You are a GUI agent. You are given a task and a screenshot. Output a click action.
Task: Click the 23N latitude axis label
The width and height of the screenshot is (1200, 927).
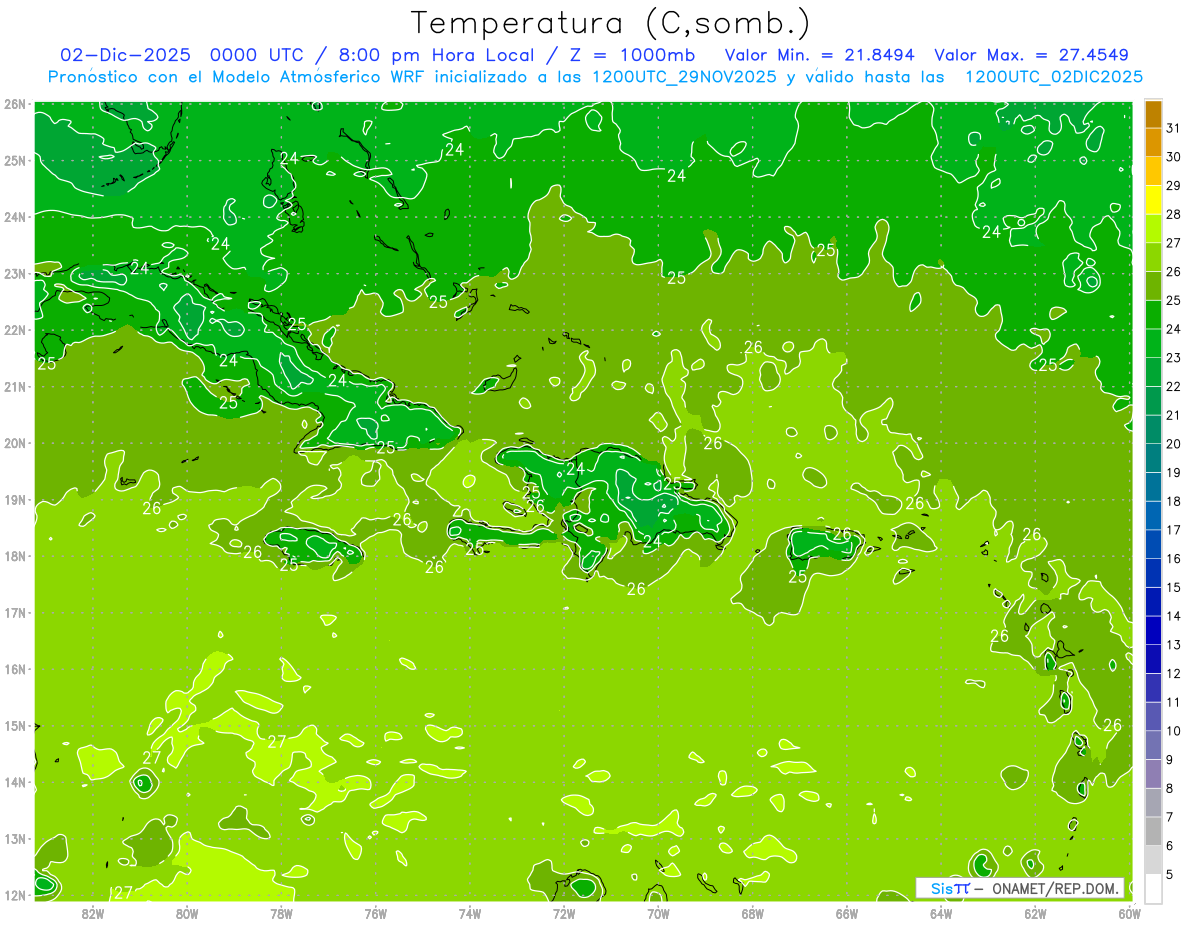point(15,273)
